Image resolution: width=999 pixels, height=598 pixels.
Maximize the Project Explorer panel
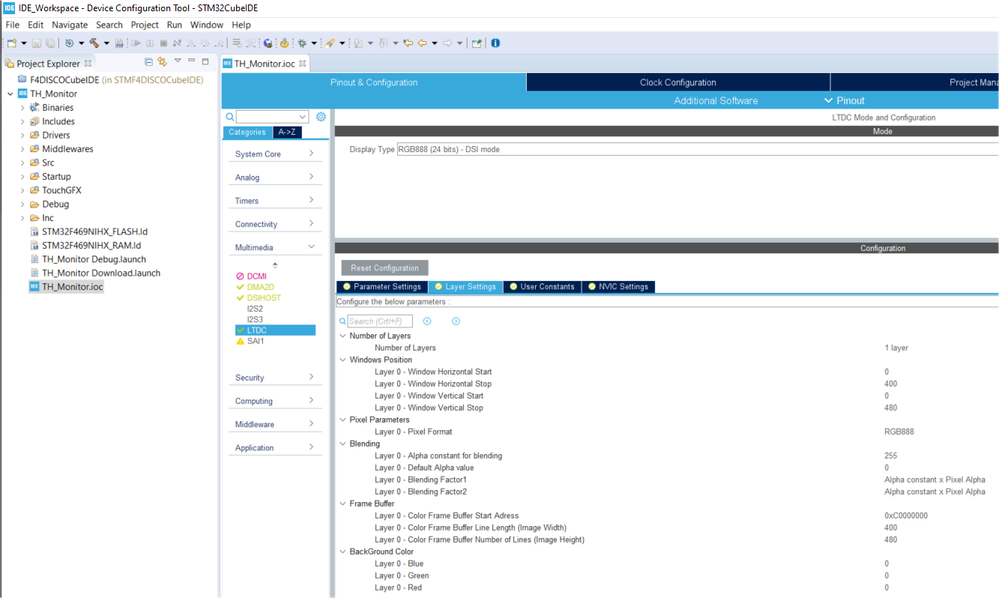205,61
